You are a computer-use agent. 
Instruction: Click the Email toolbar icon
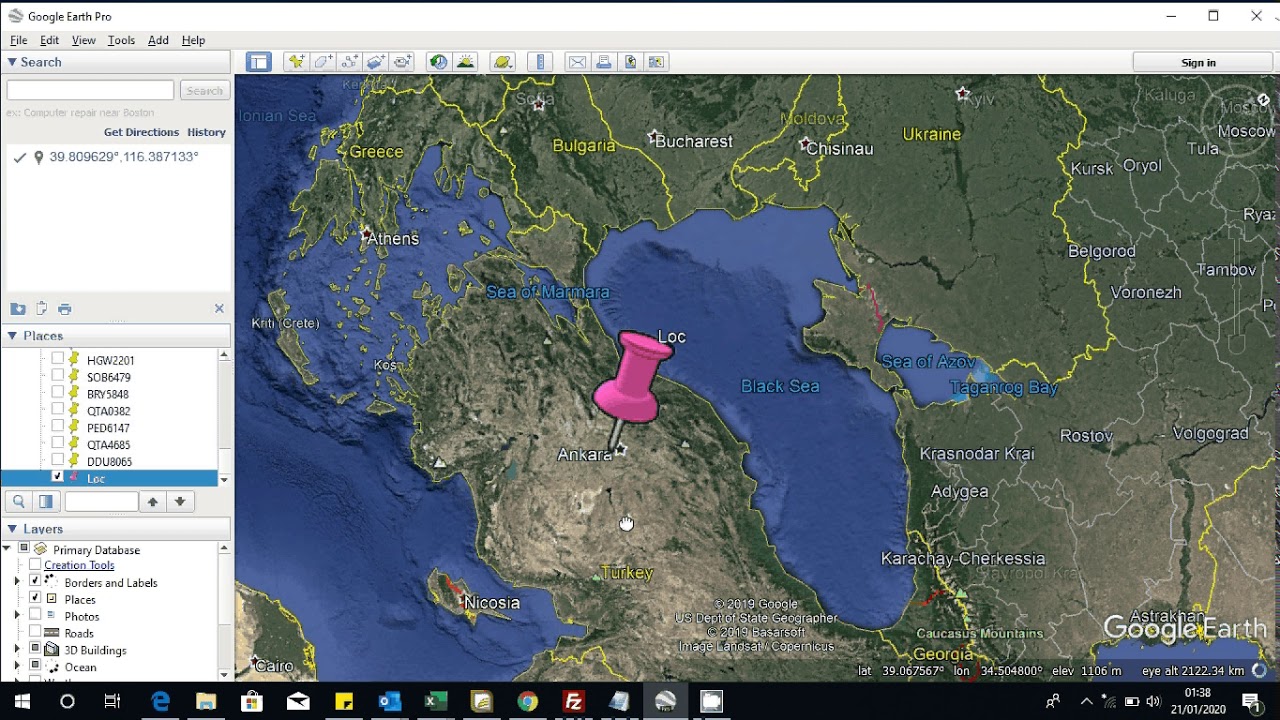(x=577, y=62)
